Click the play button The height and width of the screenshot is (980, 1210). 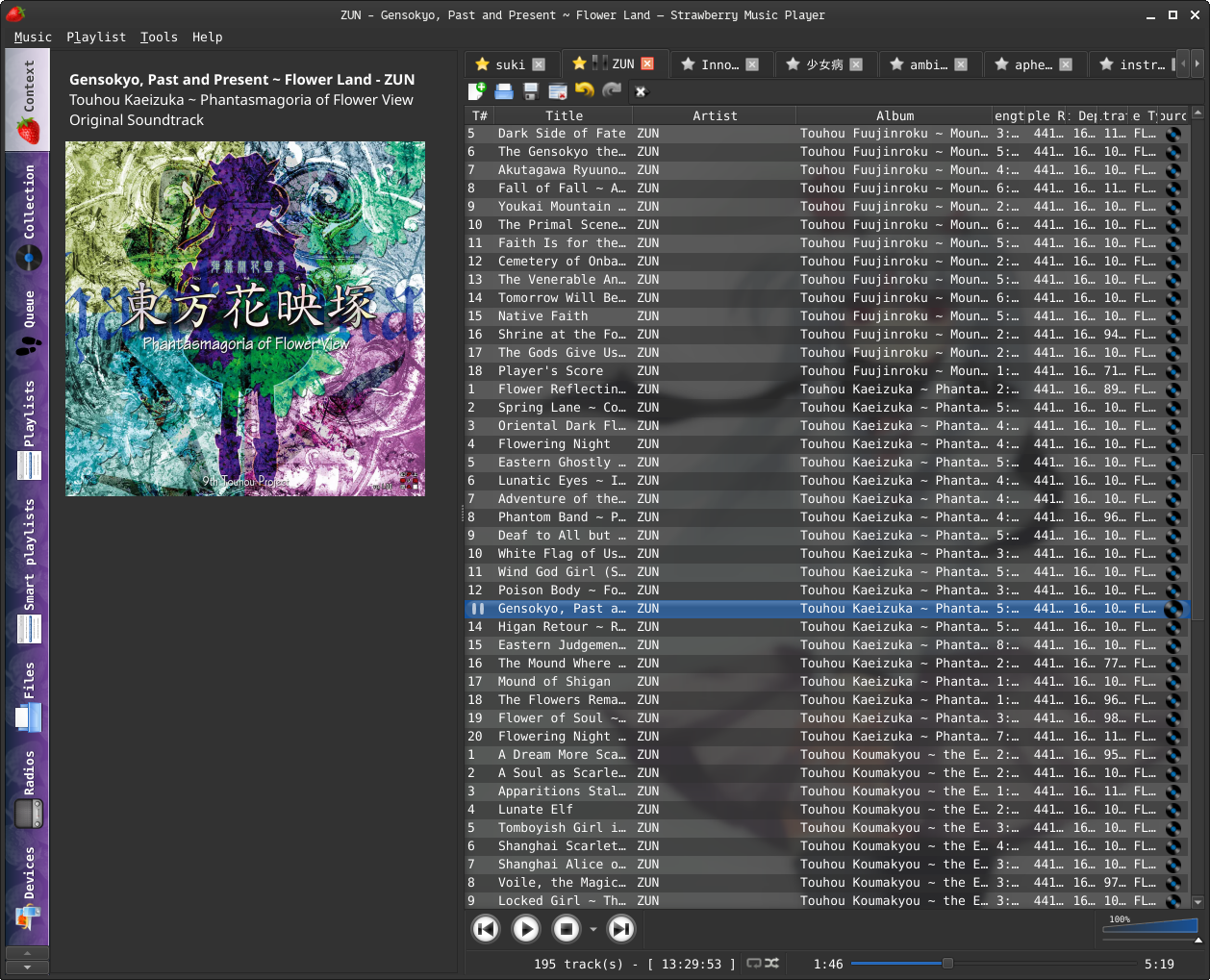[x=526, y=929]
